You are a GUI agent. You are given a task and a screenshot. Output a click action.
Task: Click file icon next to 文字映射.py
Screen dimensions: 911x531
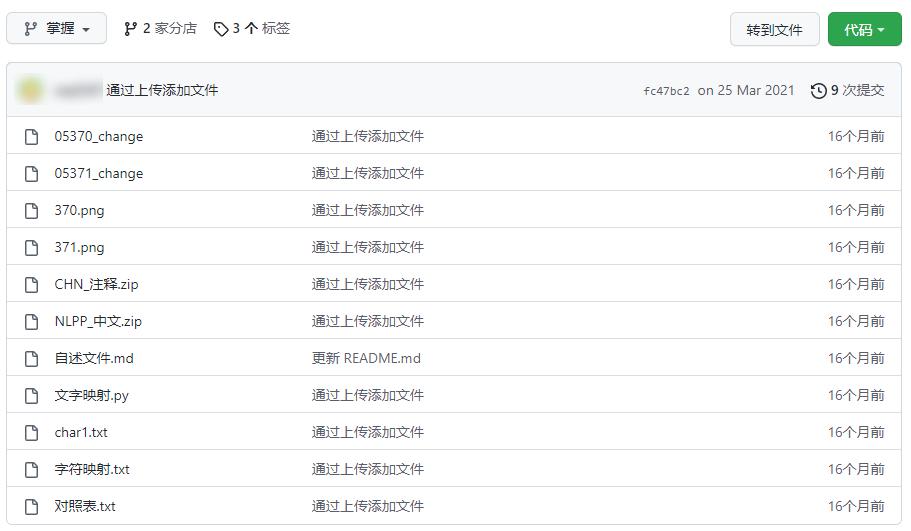point(32,395)
